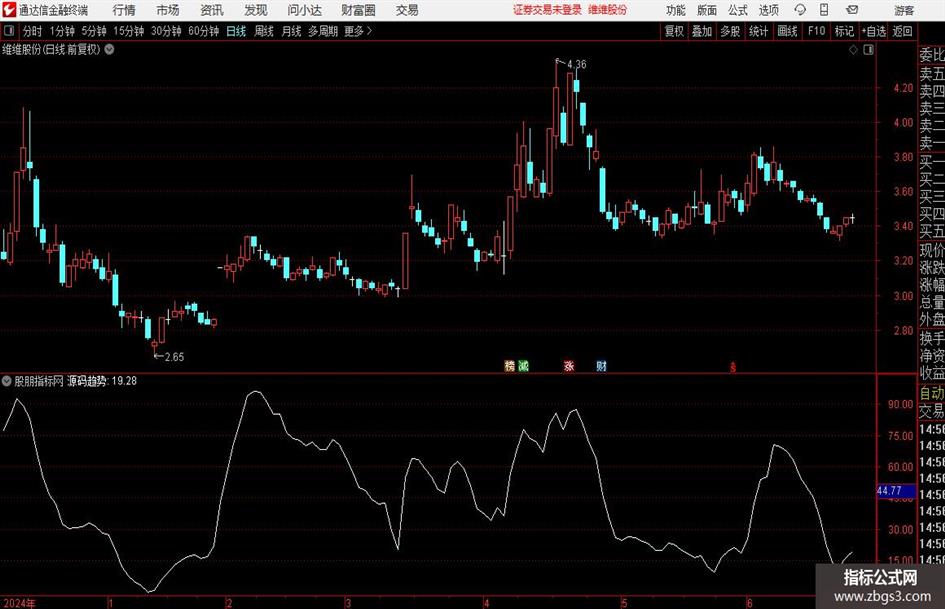Click the 画线 draw line button
The image size is (945, 609).
click(x=787, y=31)
